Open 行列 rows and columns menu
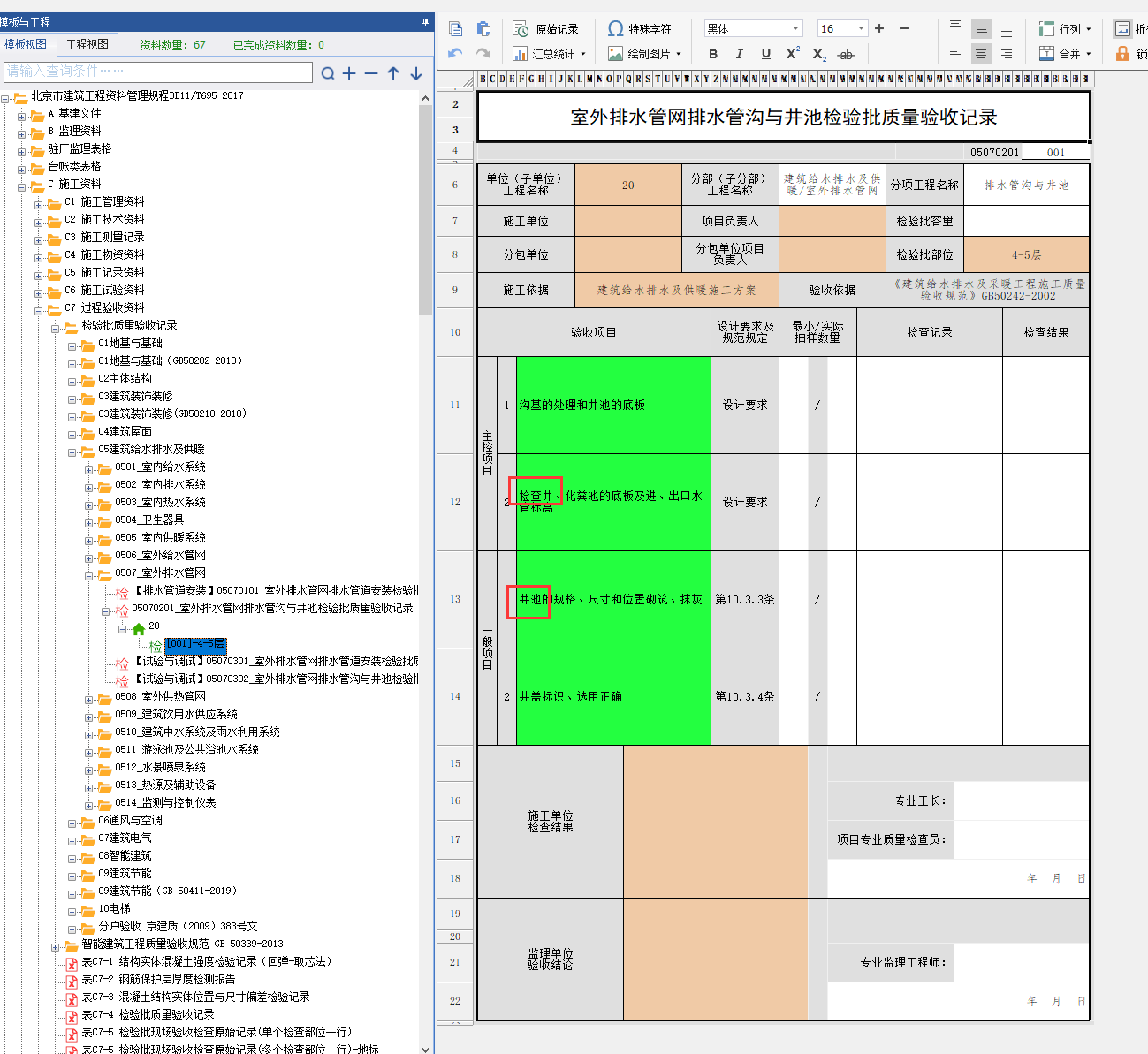 tap(1065, 29)
